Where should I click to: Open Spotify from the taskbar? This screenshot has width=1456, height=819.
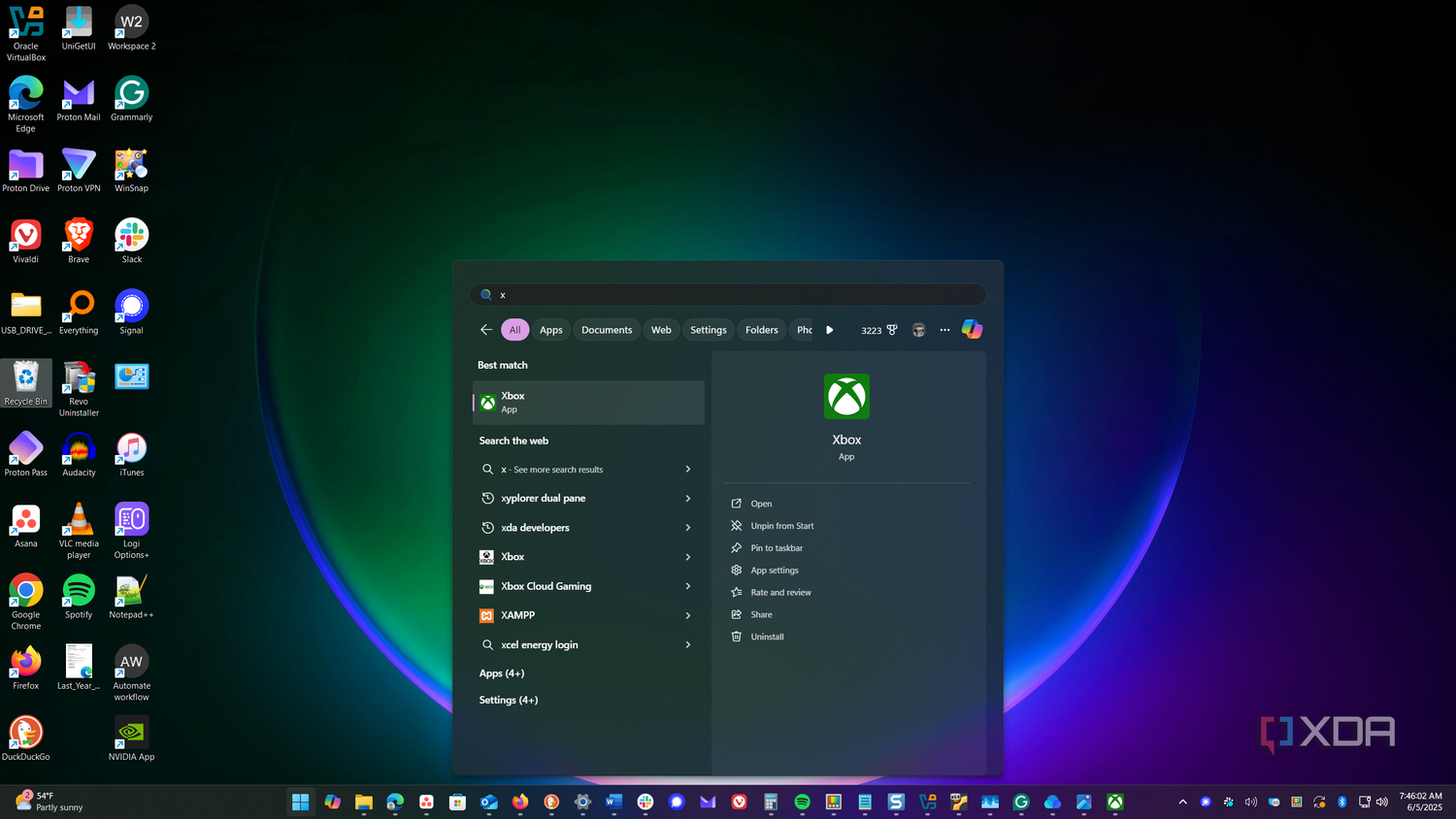coord(802,802)
